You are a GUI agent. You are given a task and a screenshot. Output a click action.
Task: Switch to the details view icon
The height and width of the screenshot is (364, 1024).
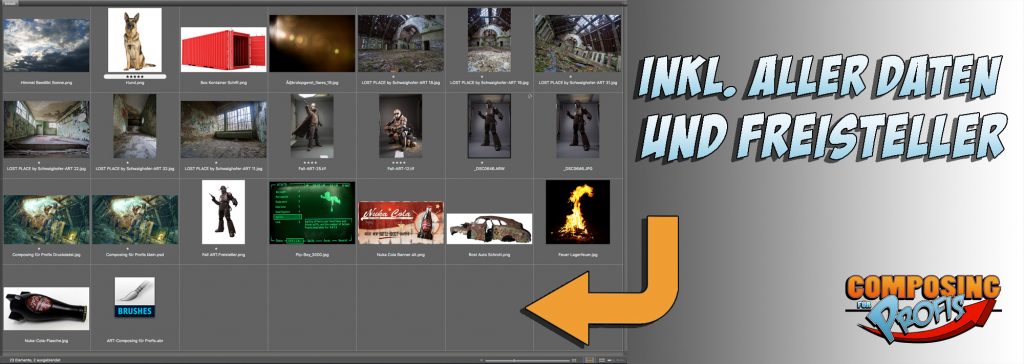(x=601, y=360)
